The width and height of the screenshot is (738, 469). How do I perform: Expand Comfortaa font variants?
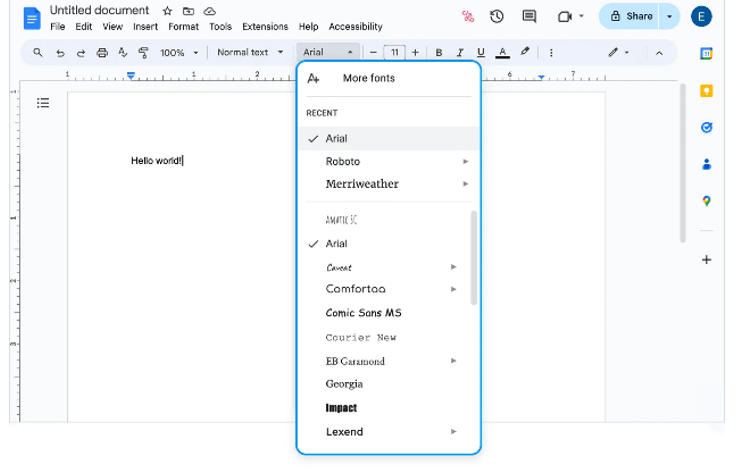pos(453,289)
